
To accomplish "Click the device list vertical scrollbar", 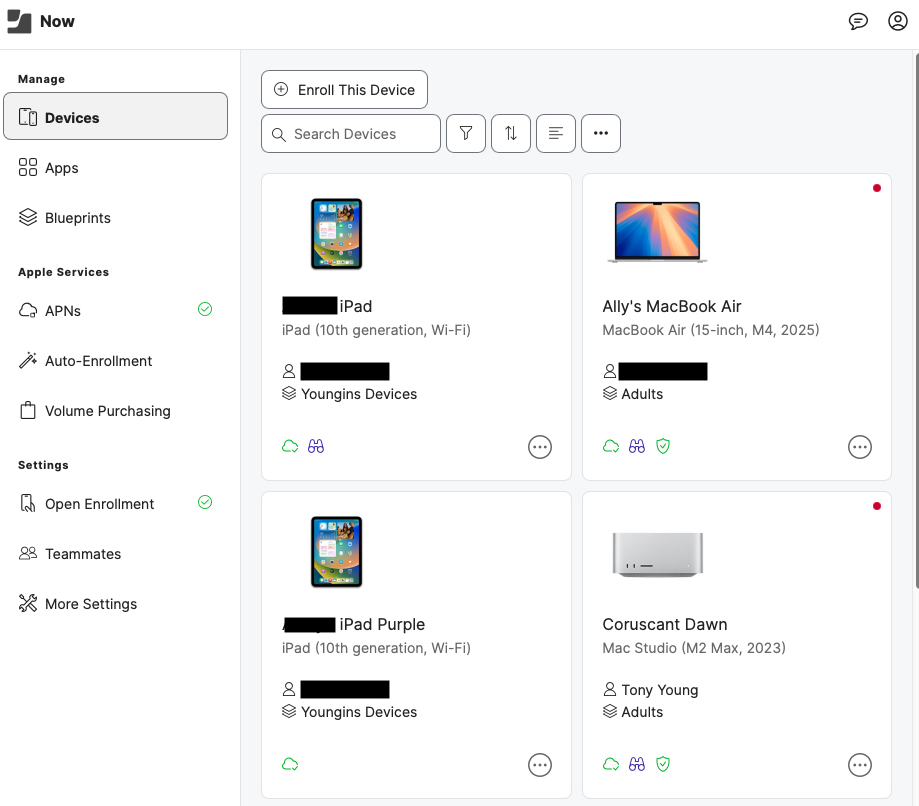I will coord(917,321).
